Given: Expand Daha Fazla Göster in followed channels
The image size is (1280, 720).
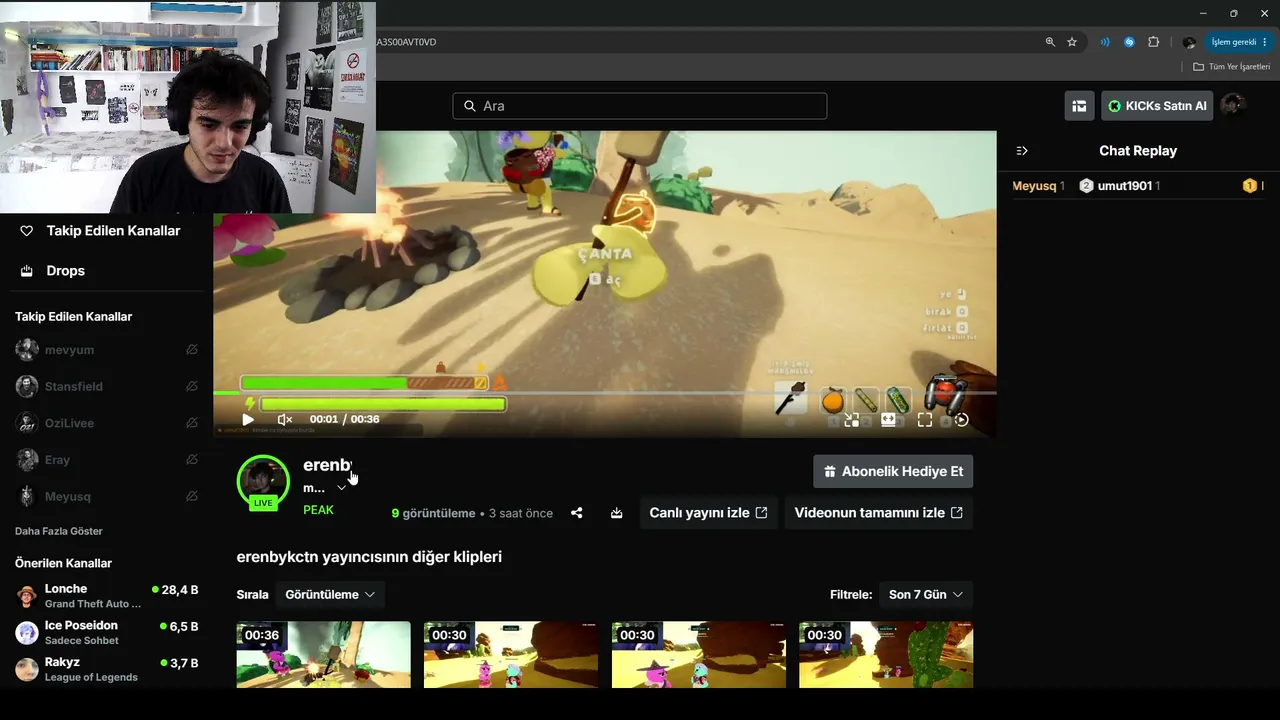Looking at the screenshot, I should 59,531.
